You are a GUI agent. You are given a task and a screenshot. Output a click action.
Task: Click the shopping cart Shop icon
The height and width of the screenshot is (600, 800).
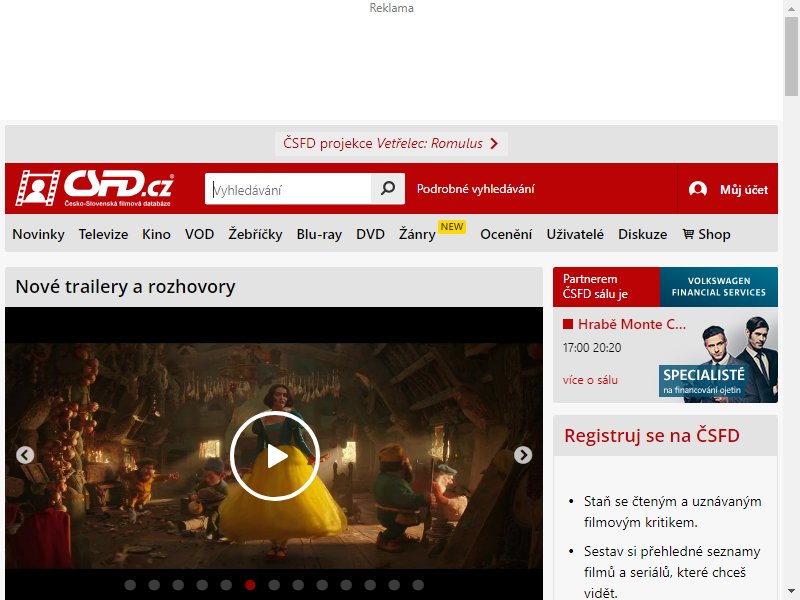(688, 234)
